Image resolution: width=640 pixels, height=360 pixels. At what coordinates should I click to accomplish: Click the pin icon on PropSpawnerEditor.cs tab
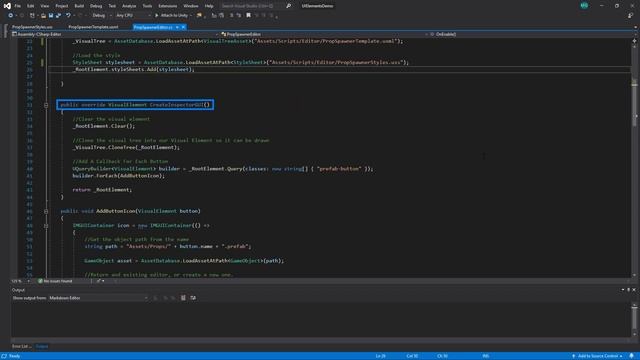click(177, 27)
